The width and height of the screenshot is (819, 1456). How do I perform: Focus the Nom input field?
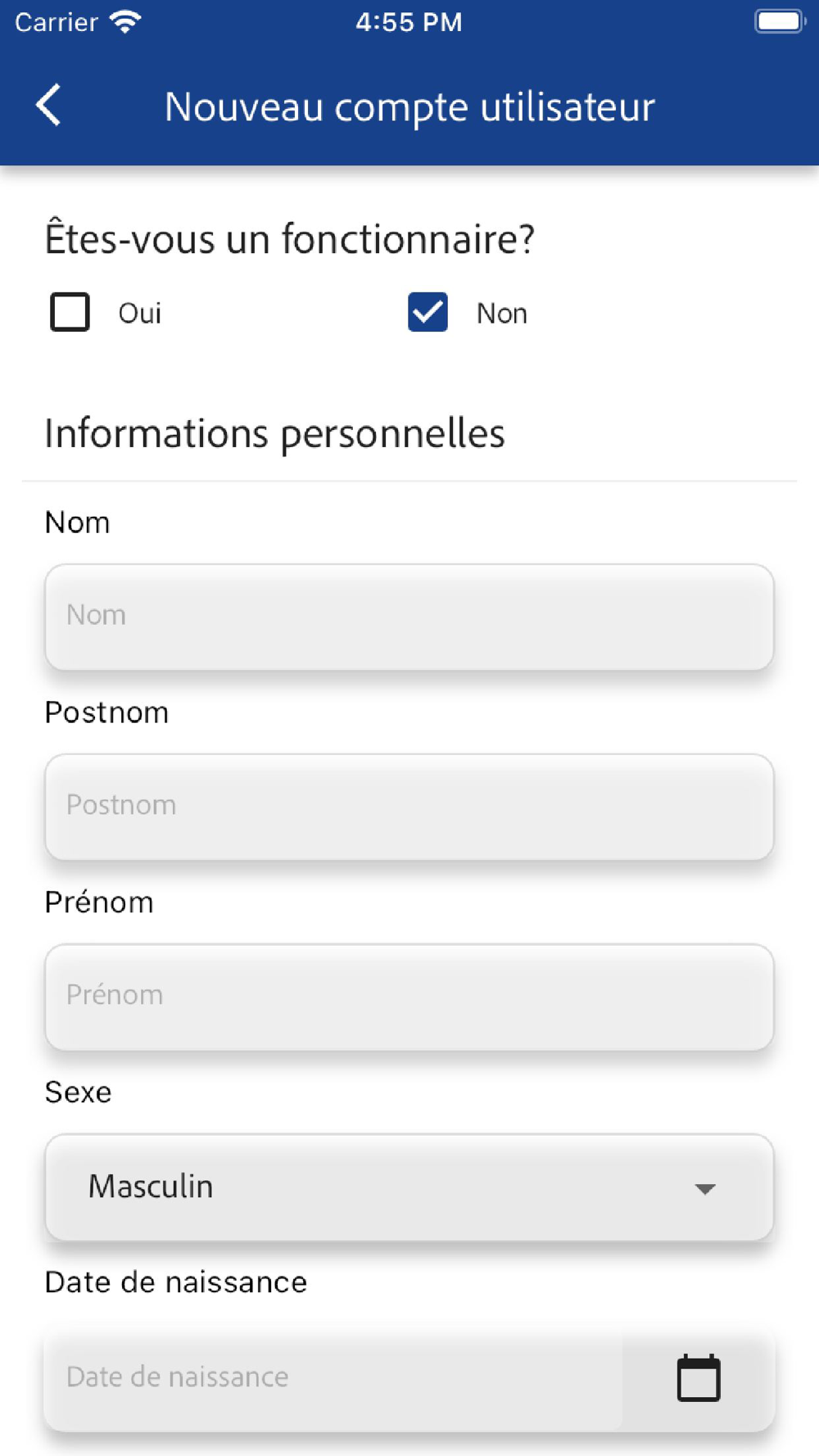409,617
